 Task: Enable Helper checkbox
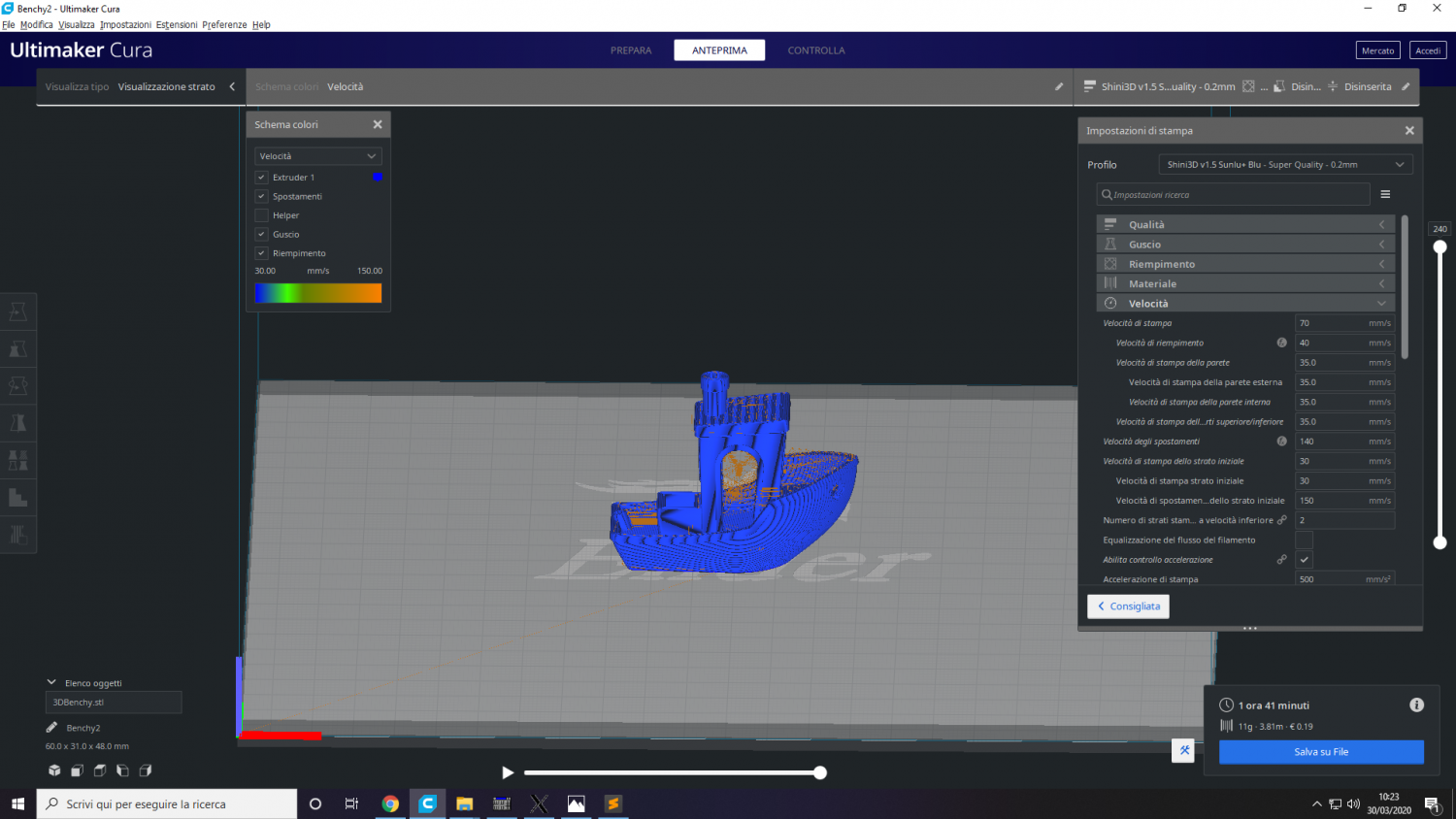[x=261, y=215]
